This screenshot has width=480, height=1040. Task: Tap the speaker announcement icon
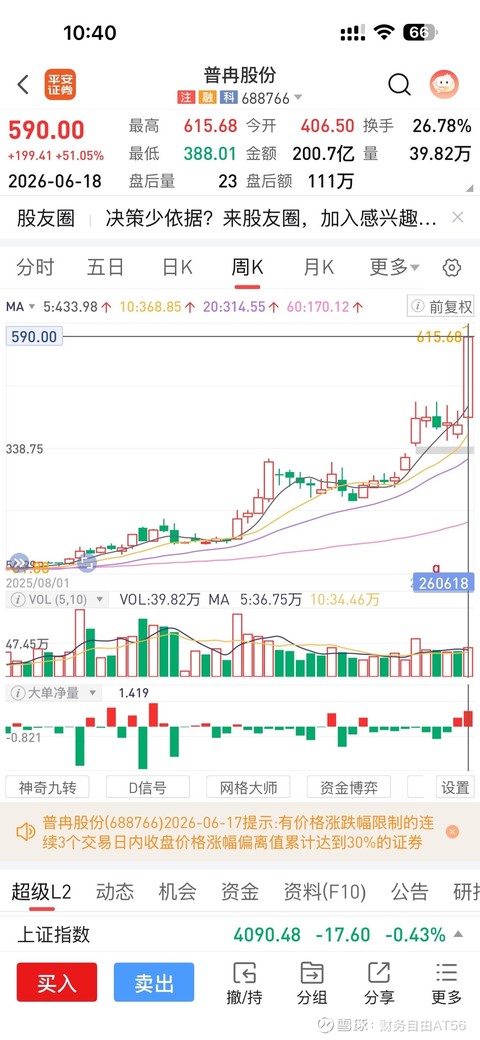click(26, 832)
